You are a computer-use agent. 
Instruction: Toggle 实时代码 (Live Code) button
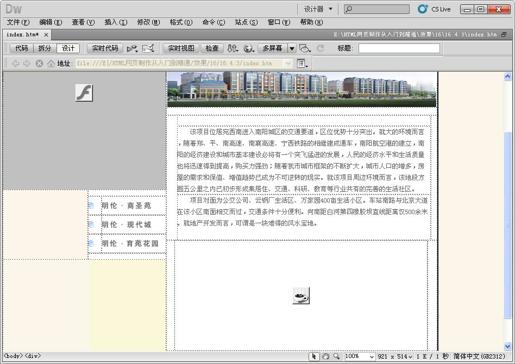[105, 48]
